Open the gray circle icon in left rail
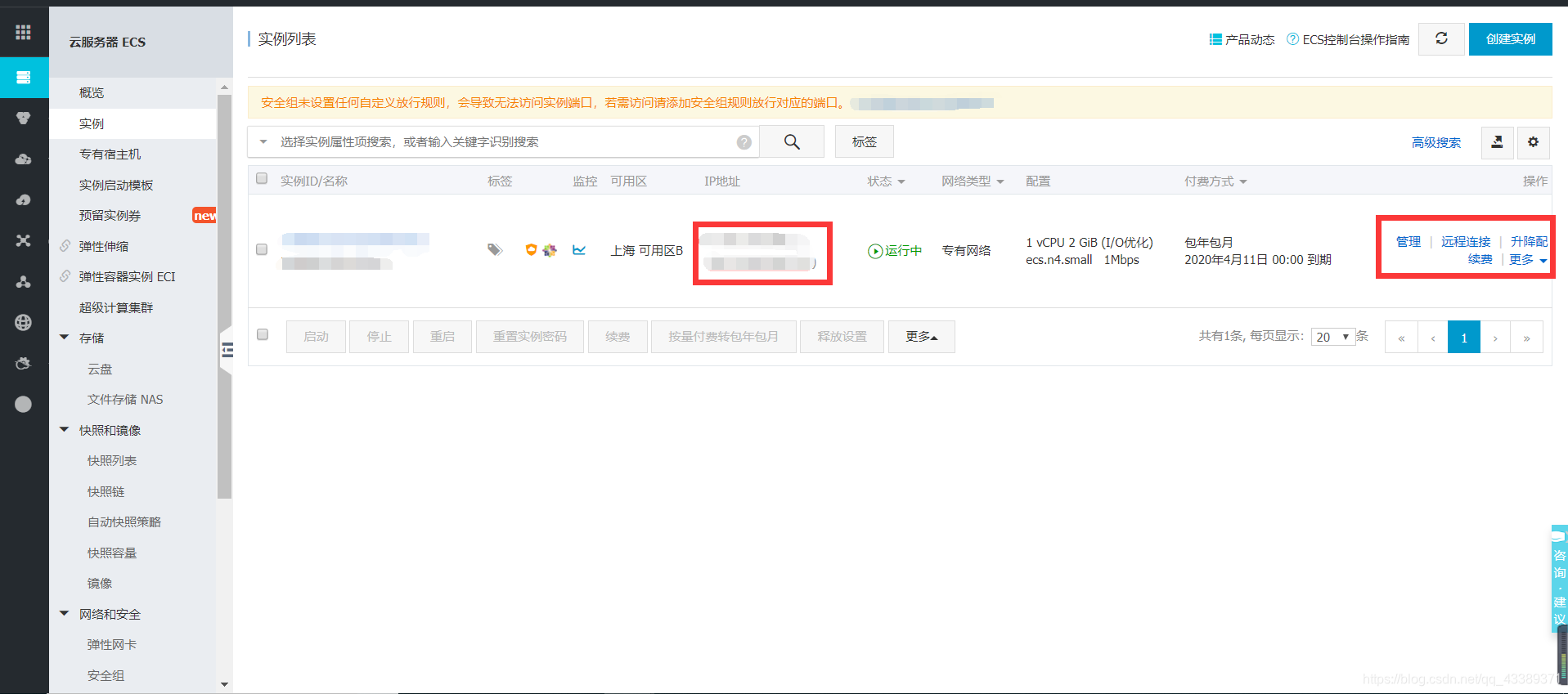Viewport: 1568px width, 694px height. coord(23,404)
